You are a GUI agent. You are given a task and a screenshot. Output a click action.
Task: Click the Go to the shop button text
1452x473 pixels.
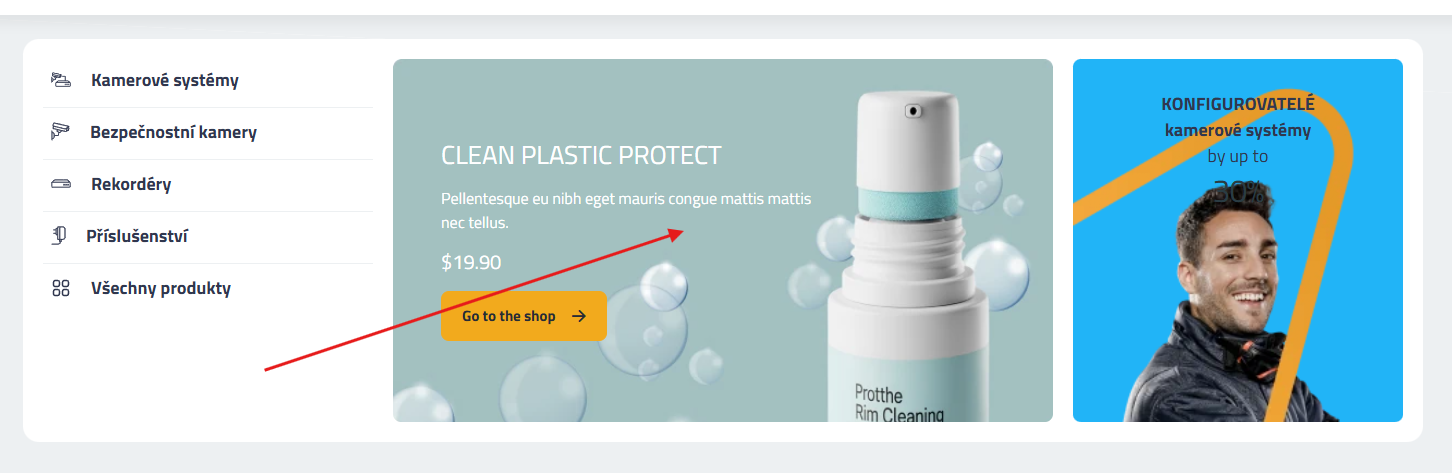tap(508, 316)
